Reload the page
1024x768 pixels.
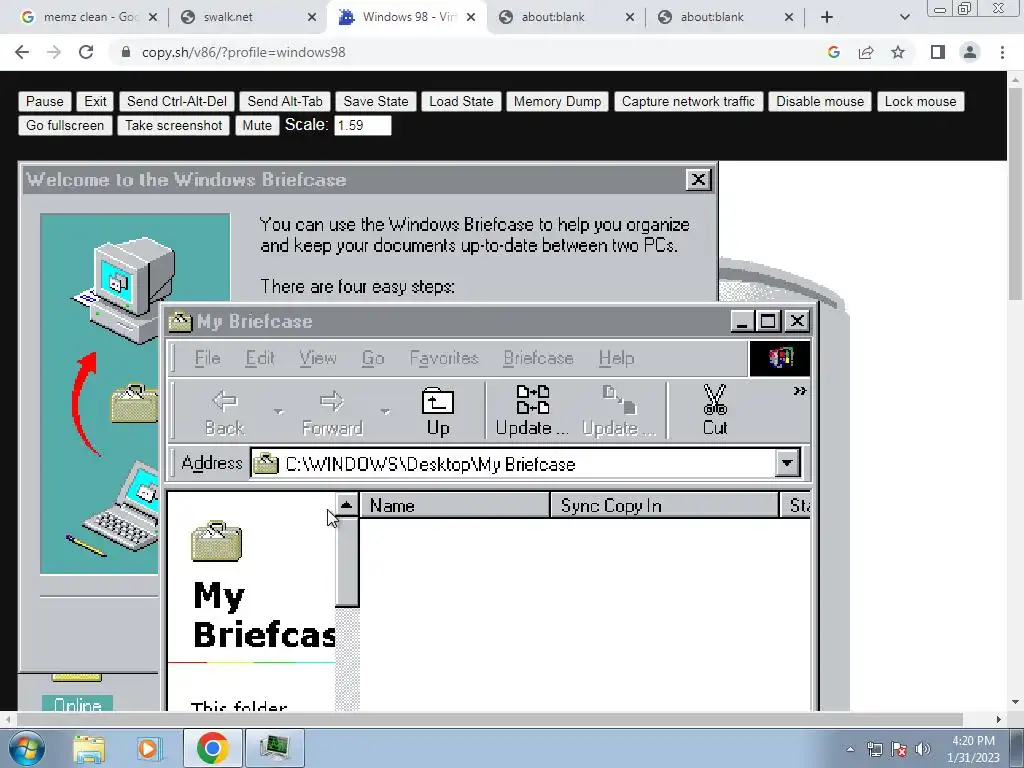[x=86, y=52]
